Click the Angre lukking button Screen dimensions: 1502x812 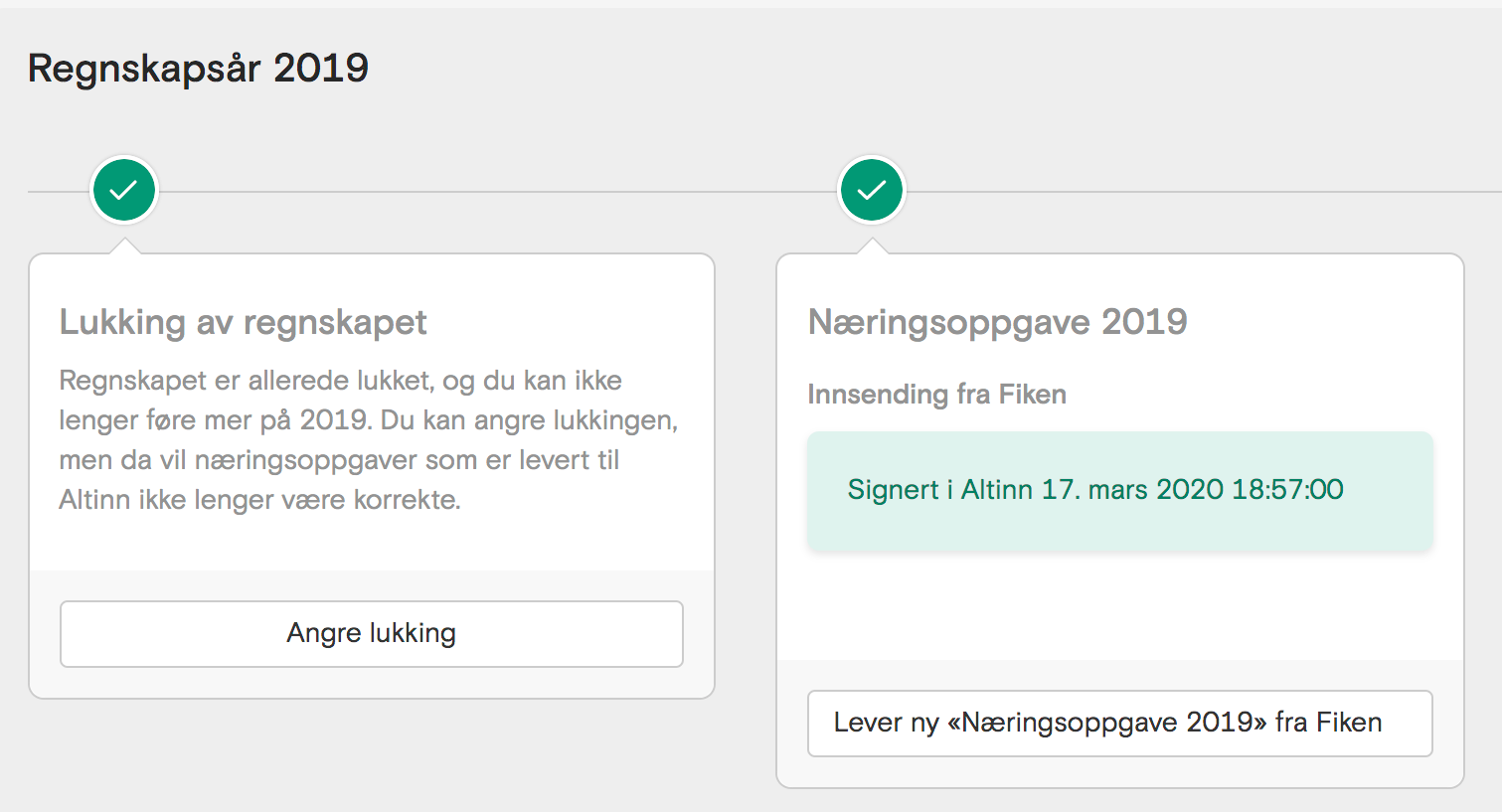(372, 633)
